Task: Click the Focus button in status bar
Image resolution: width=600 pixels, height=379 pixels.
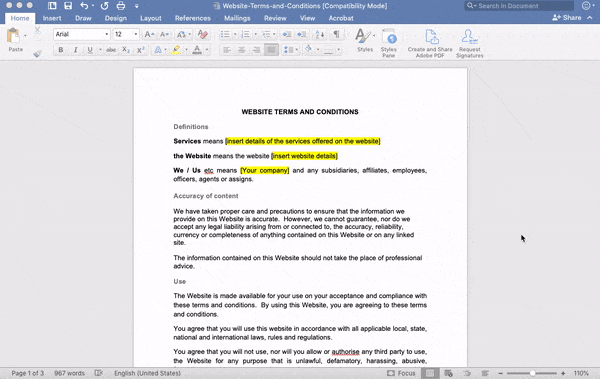Action: (401, 373)
